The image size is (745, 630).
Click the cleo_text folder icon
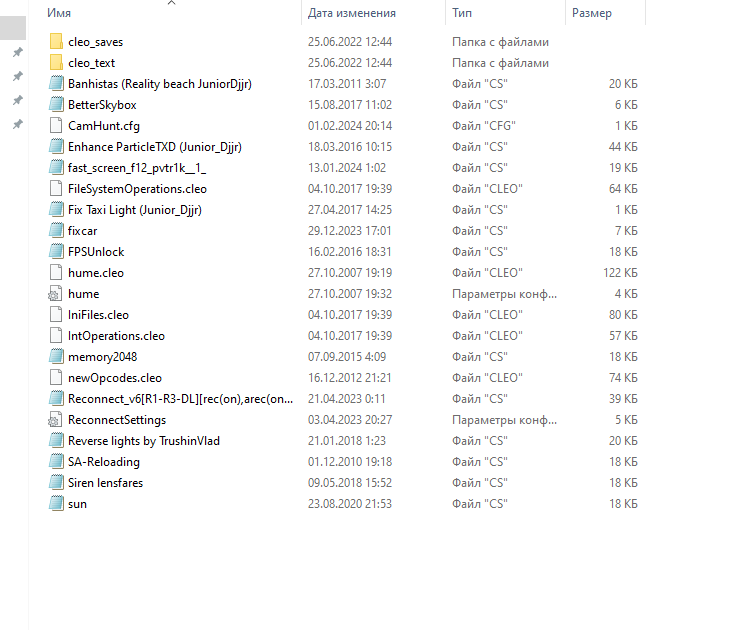[x=56, y=63]
